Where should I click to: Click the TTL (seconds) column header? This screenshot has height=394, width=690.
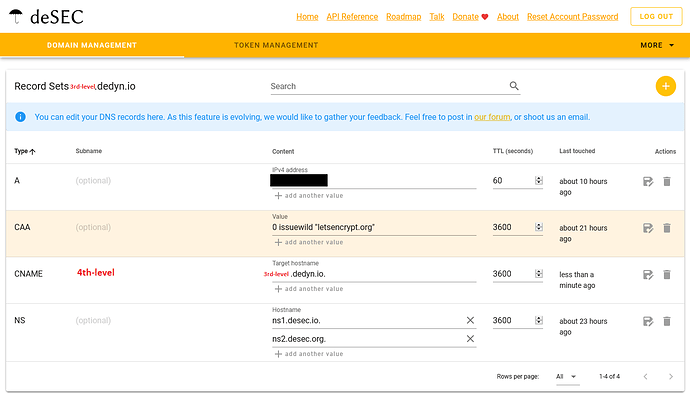[513, 151]
